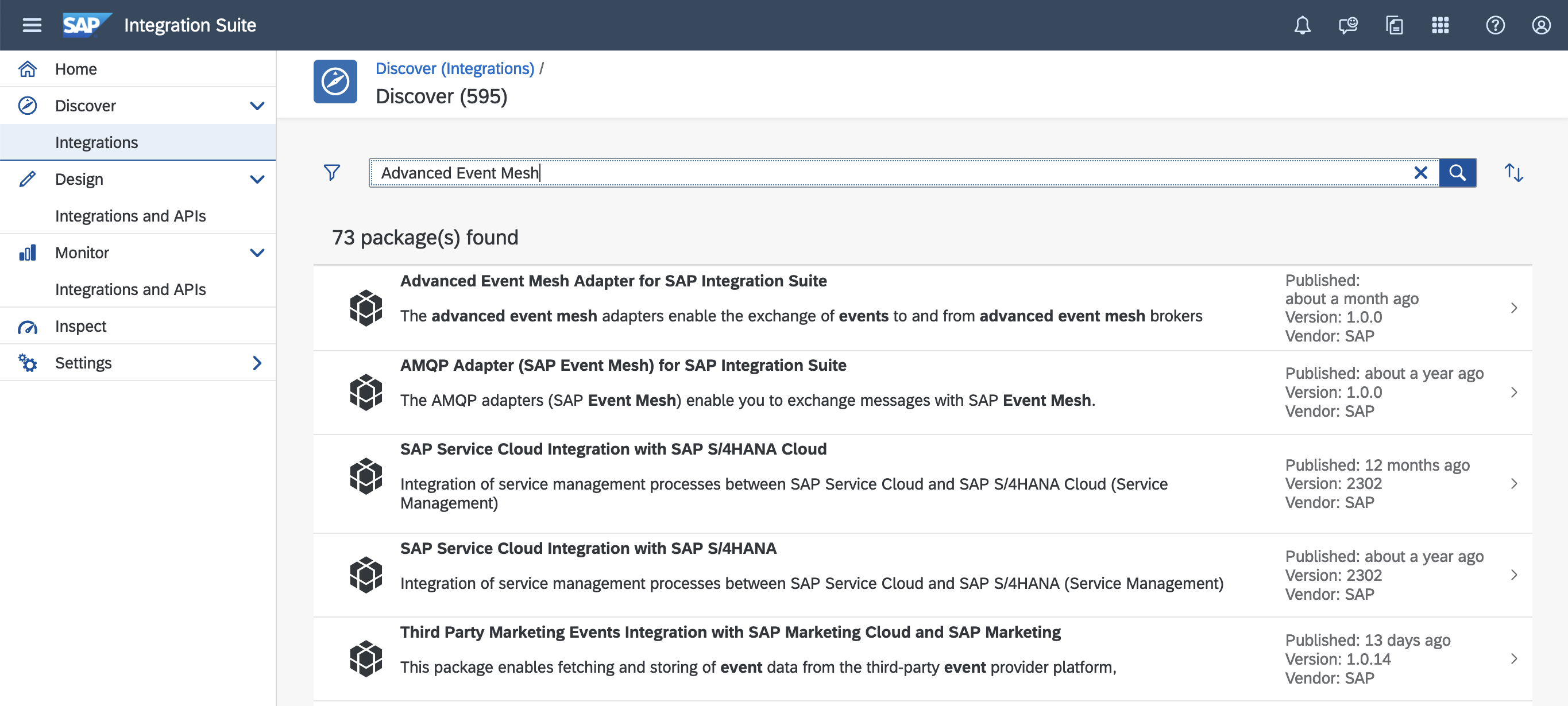This screenshot has width=1568, height=706.
Task: Click package icon for AMQP Adapter
Action: point(366,392)
